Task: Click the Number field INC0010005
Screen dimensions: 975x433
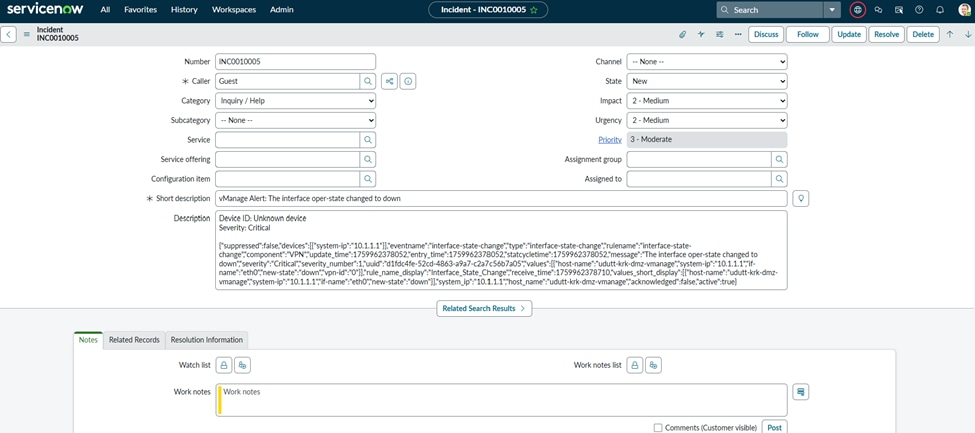Action: tap(295, 62)
